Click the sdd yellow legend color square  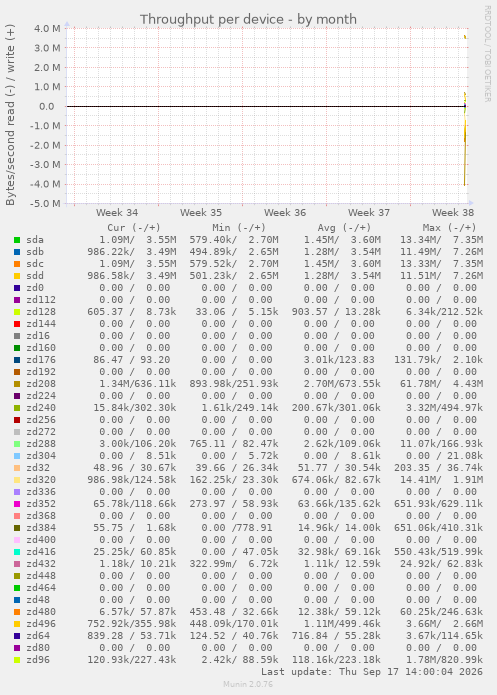coord(17,276)
